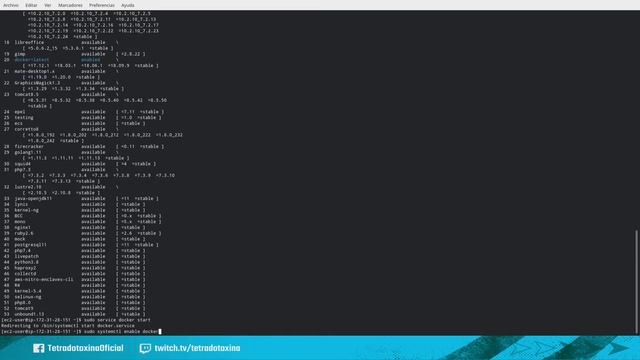Click the GraphicsMagick1.3 package name
The width and height of the screenshot is (640, 360).
tap(37, 83)
